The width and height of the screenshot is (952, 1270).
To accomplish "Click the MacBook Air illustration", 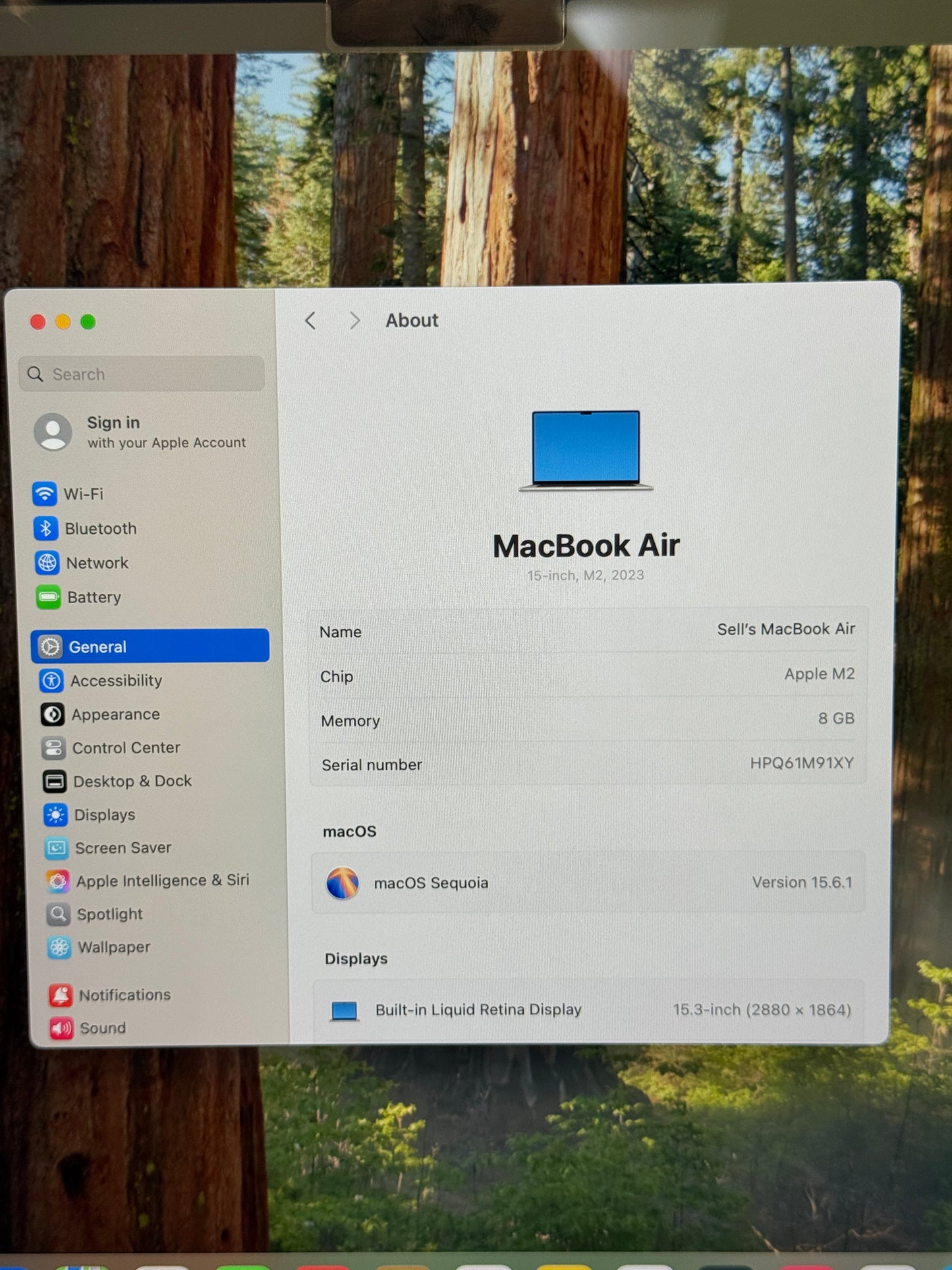I will coord(586,450).
